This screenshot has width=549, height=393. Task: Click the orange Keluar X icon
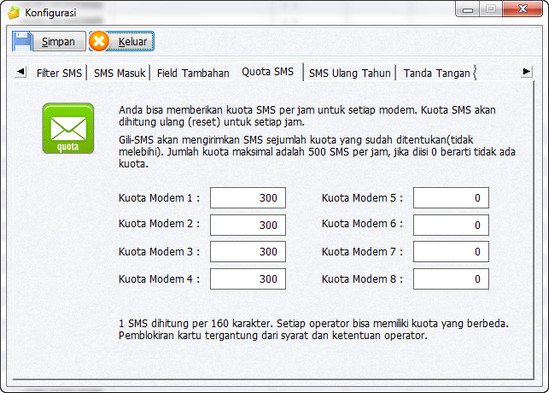[x=99, y=41]
